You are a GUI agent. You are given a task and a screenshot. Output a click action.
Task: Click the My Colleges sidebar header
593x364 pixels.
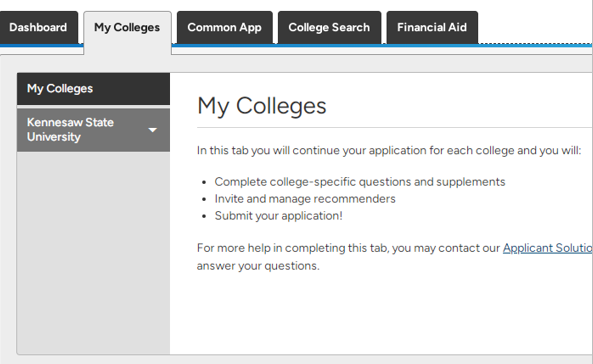click(93, 89)
